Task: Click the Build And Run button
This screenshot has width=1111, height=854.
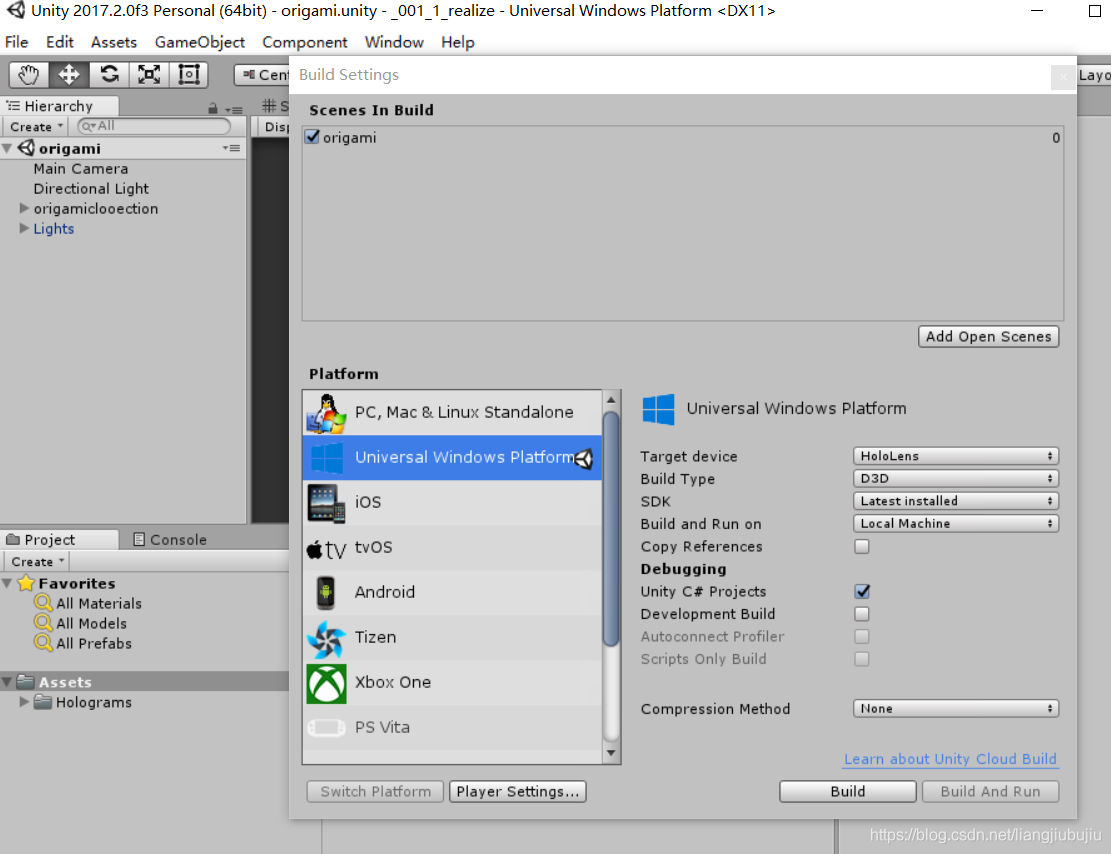Action: click(x=991, y=792)
